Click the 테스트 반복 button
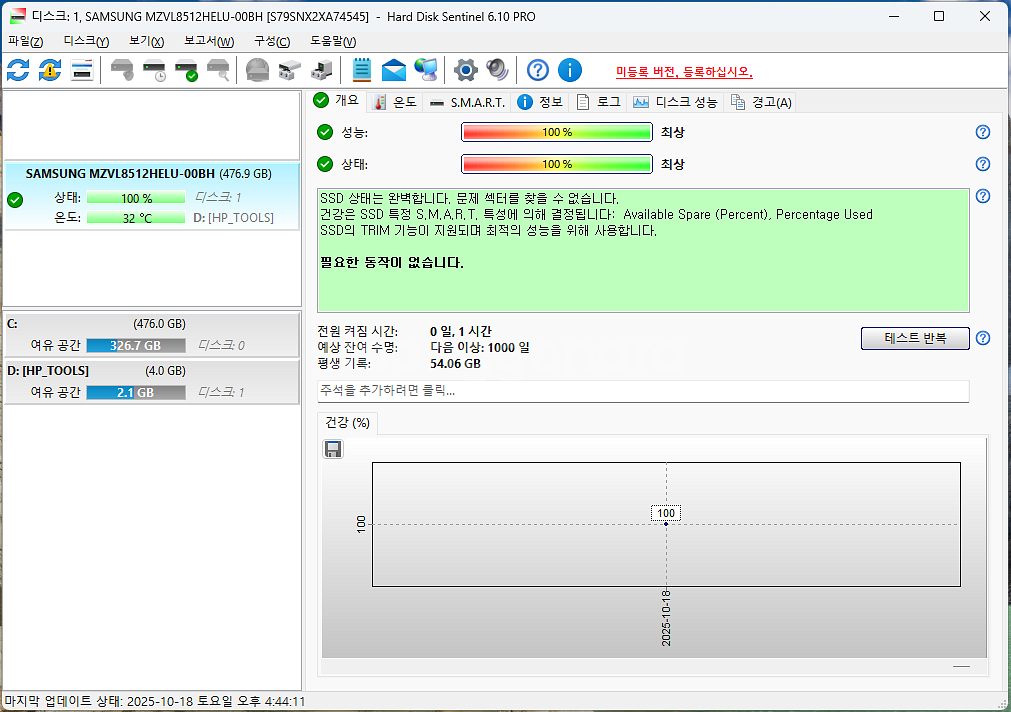1011x712 pixels. click(x=914, y=338)
